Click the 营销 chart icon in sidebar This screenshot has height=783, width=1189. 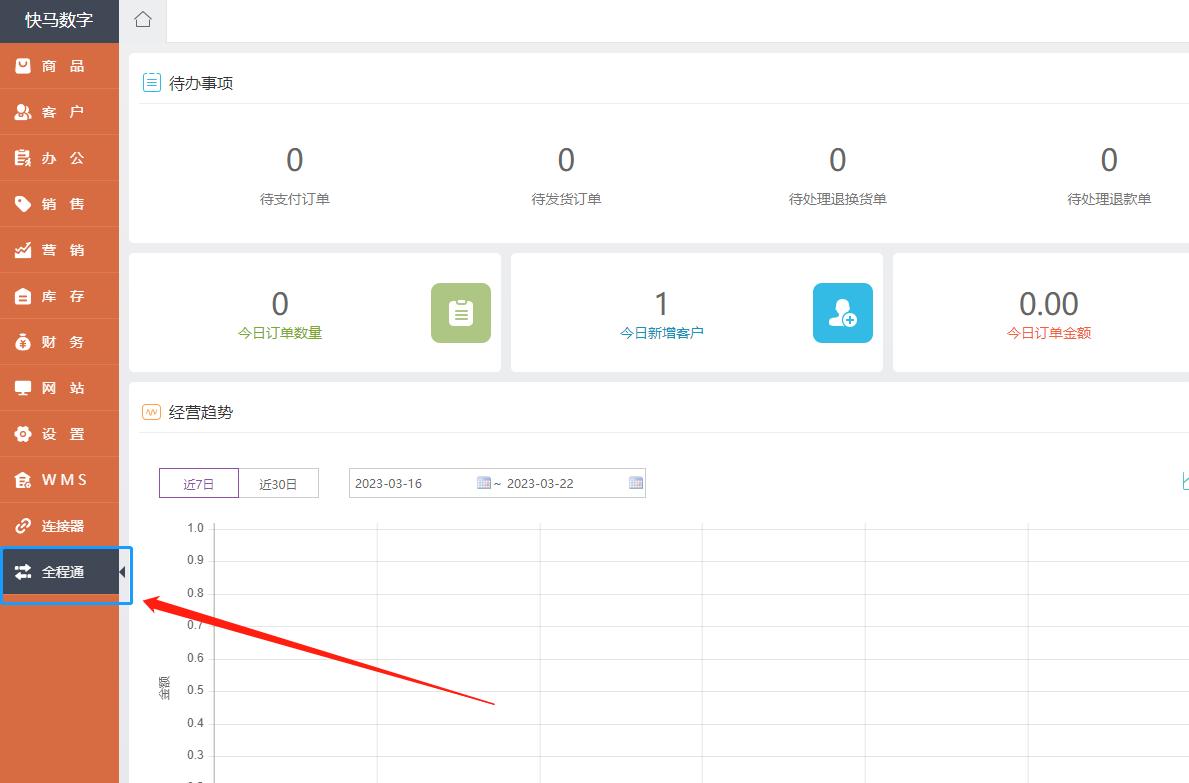tap(24, 250)
